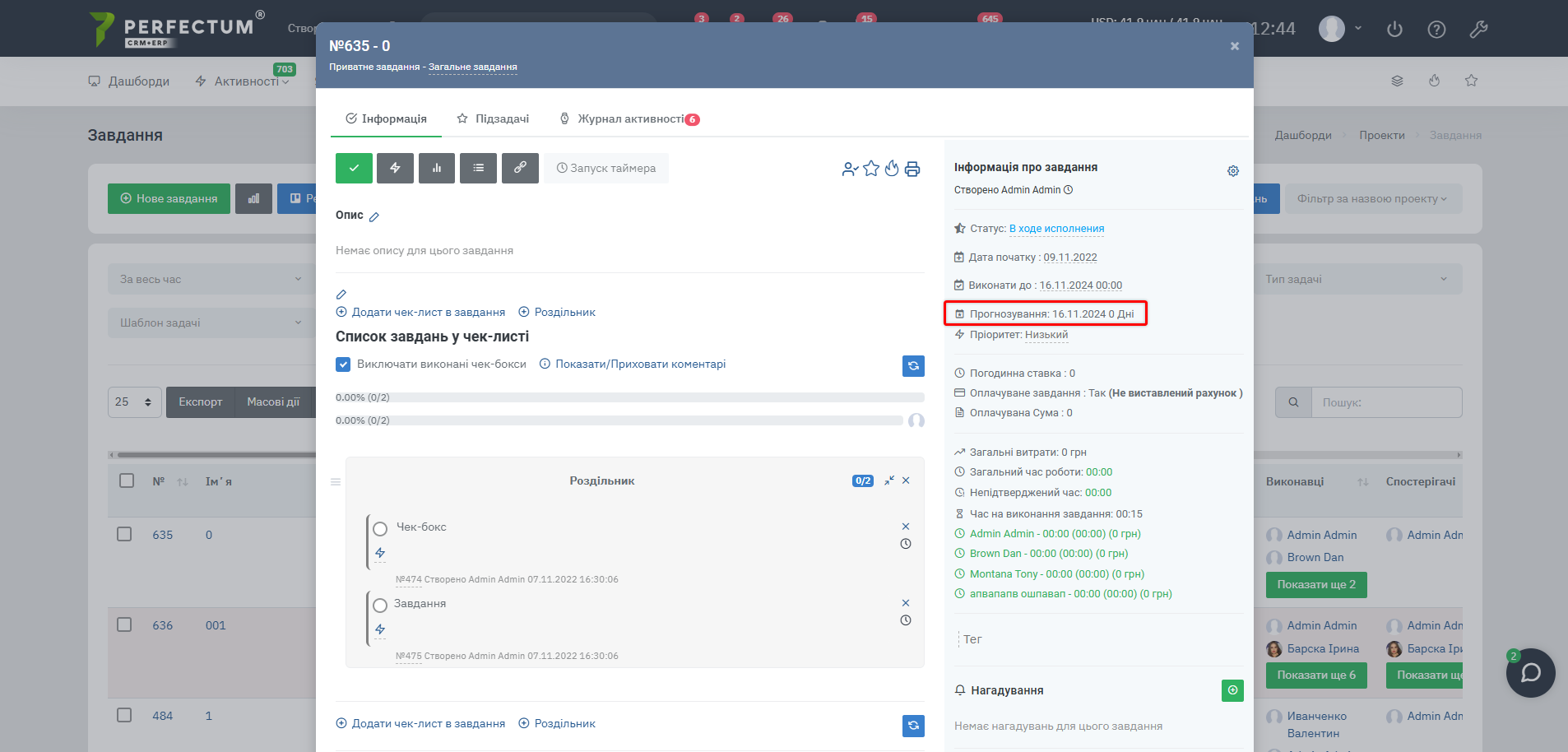This screenshot has height=752, width=1568.
Task: Click the print icon in task header
Action: (912, 169)
